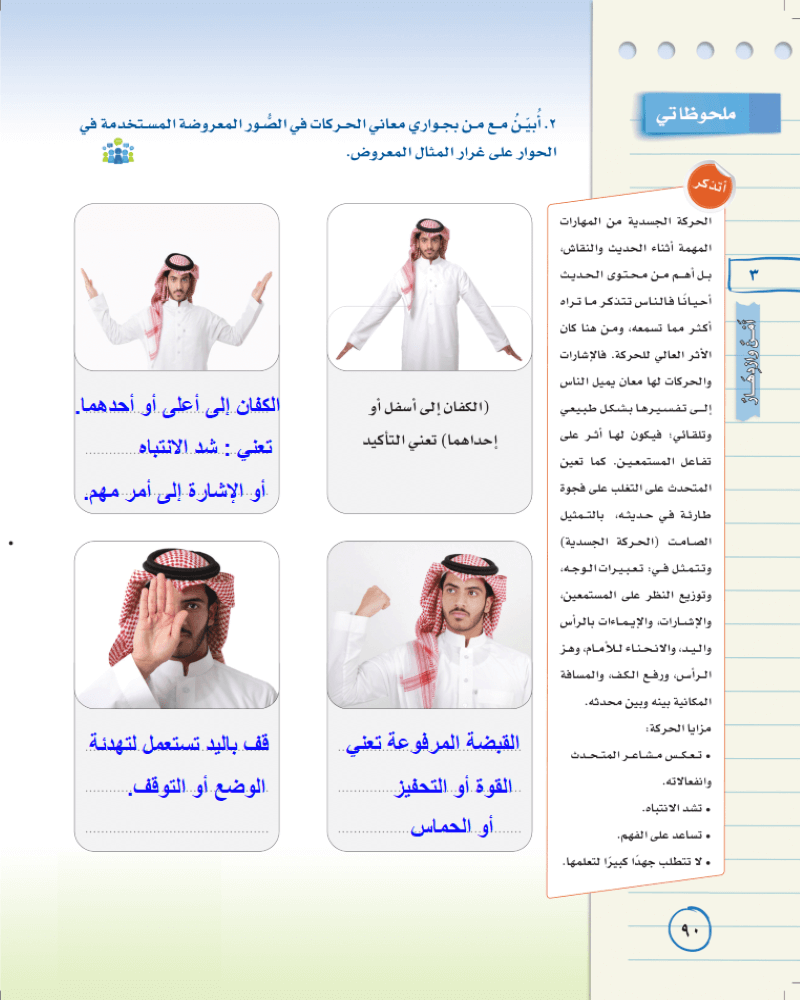Click the sidebar line 'الصامت (الحركة الجسدية)'

click(x=635, y=541)
